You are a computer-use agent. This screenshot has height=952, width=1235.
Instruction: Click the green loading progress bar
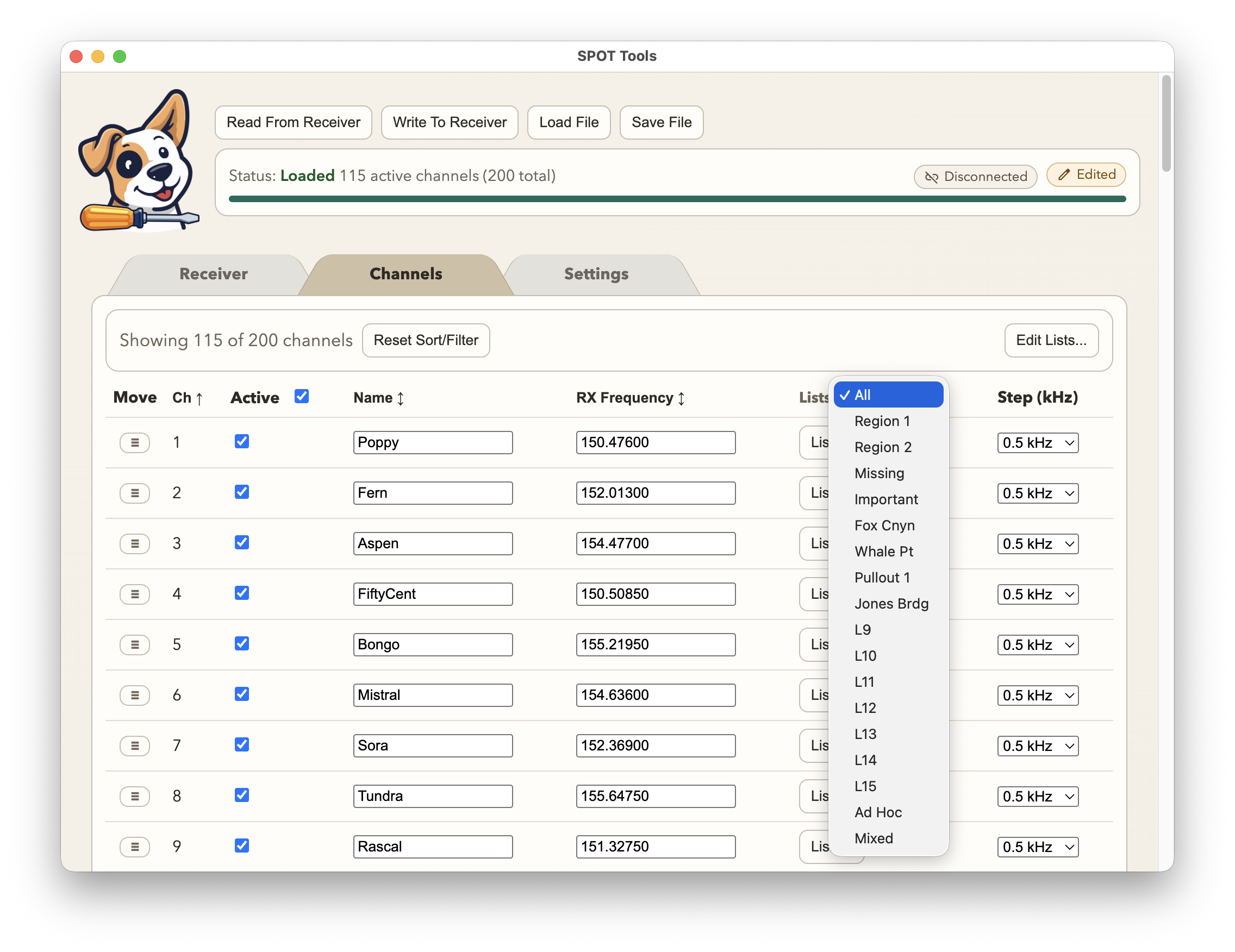tap(677, 199)
